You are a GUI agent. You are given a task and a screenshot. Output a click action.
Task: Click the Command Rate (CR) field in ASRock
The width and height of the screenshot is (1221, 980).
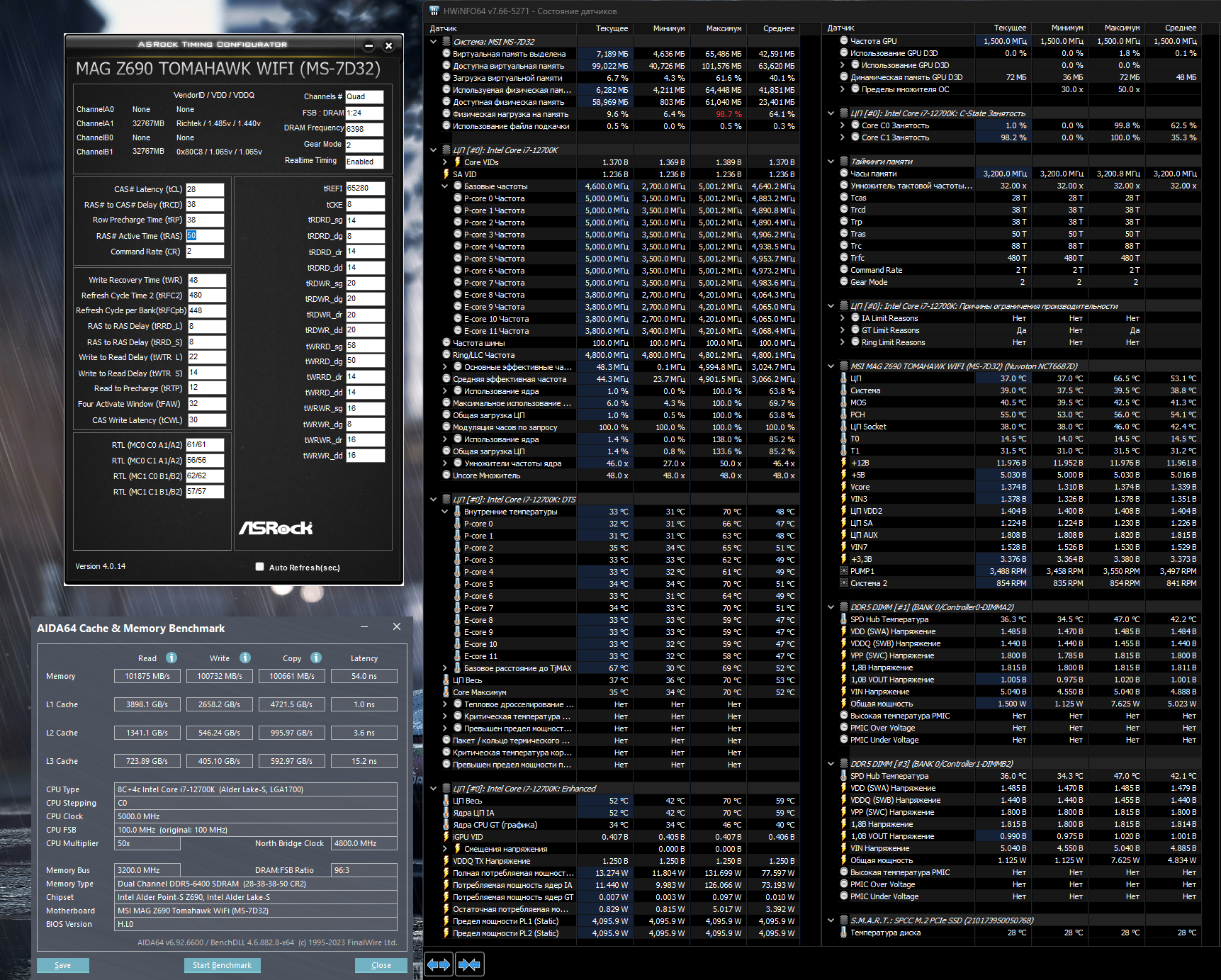[x=205, y=252]
